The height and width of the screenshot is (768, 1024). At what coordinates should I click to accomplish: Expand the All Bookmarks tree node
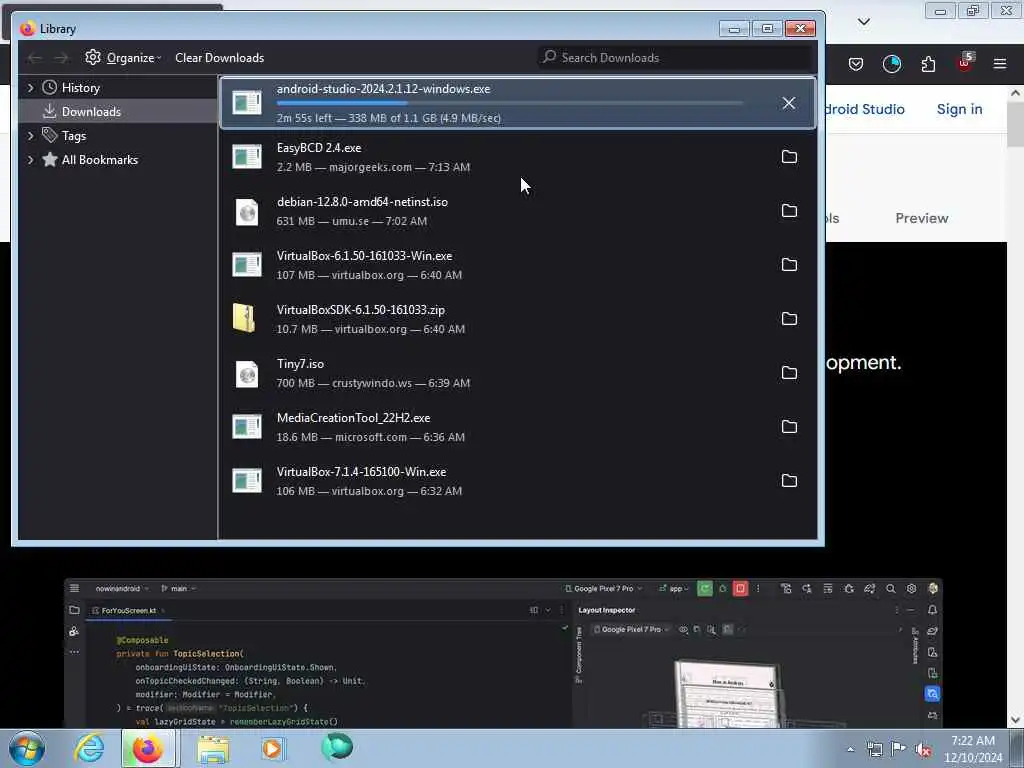click(x=30, y=160)
